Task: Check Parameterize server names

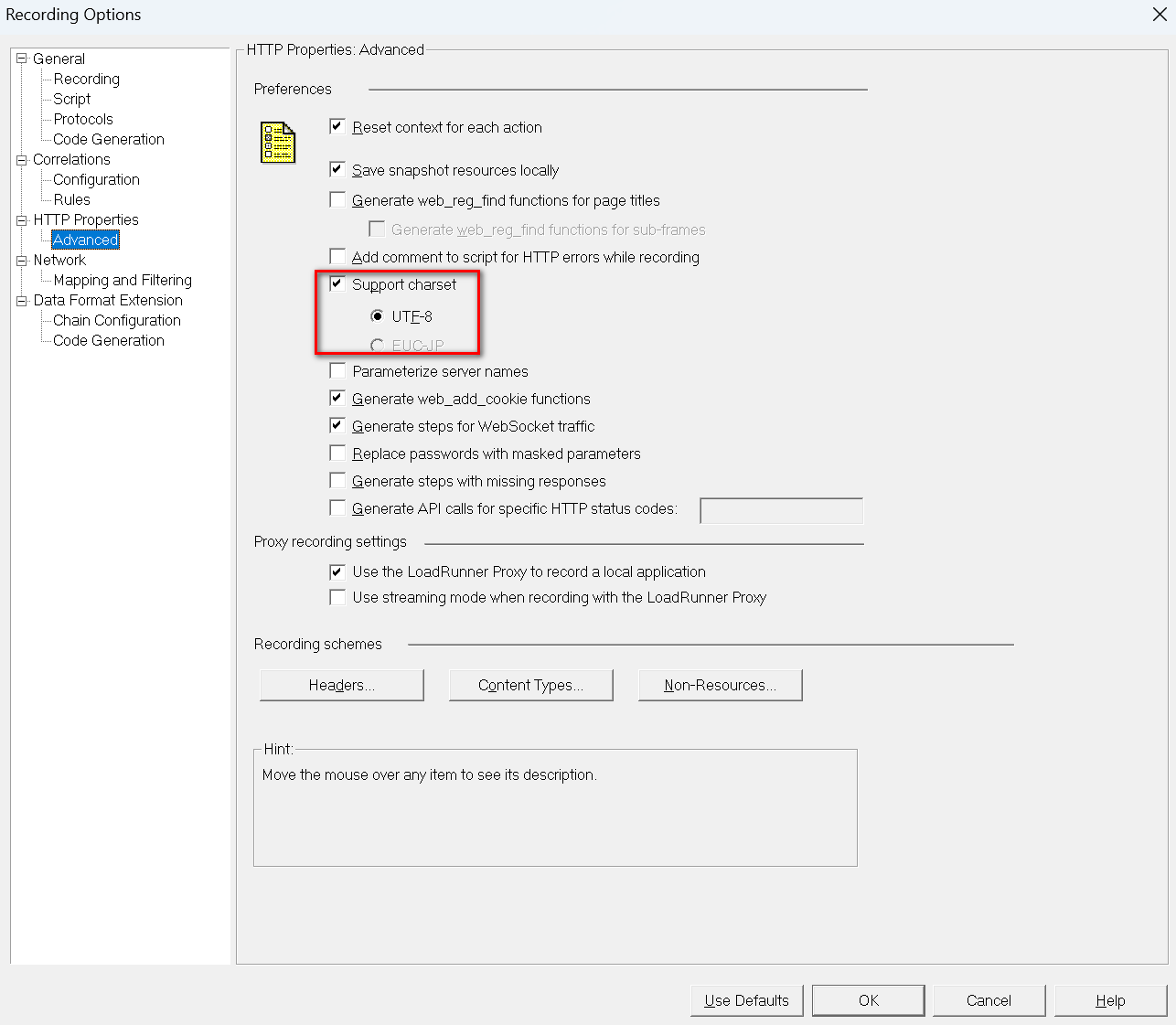Action: [337, 370]
